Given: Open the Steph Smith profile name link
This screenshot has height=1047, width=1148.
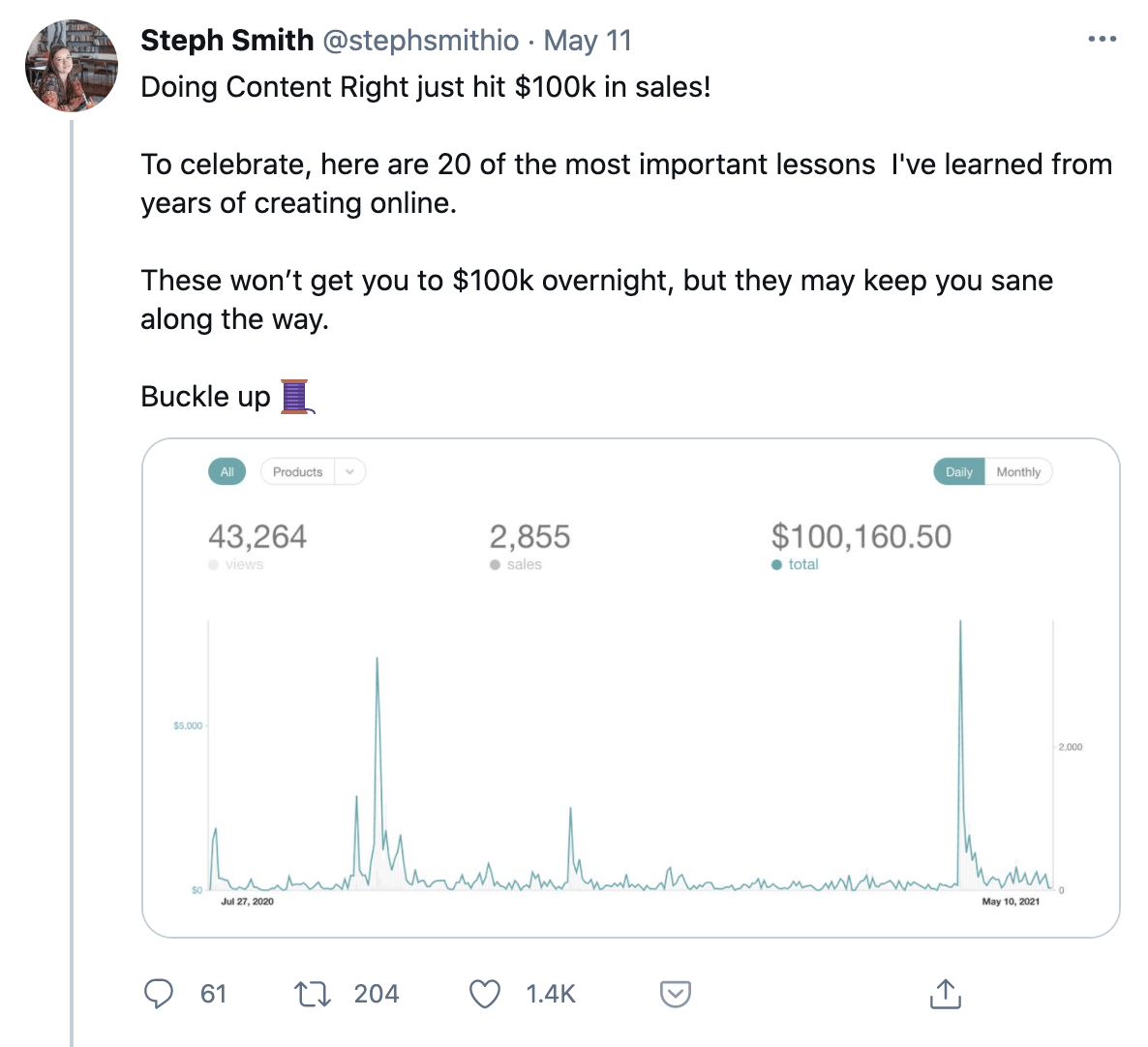Looking at the screenshot, I should [x=227, y=41].
